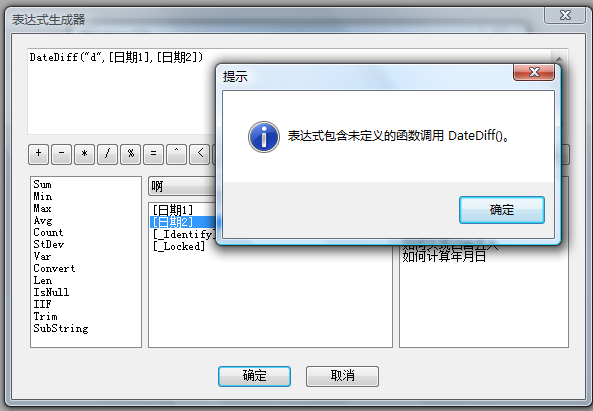
Task: Select the IsNull function entry
Action: 51,292
